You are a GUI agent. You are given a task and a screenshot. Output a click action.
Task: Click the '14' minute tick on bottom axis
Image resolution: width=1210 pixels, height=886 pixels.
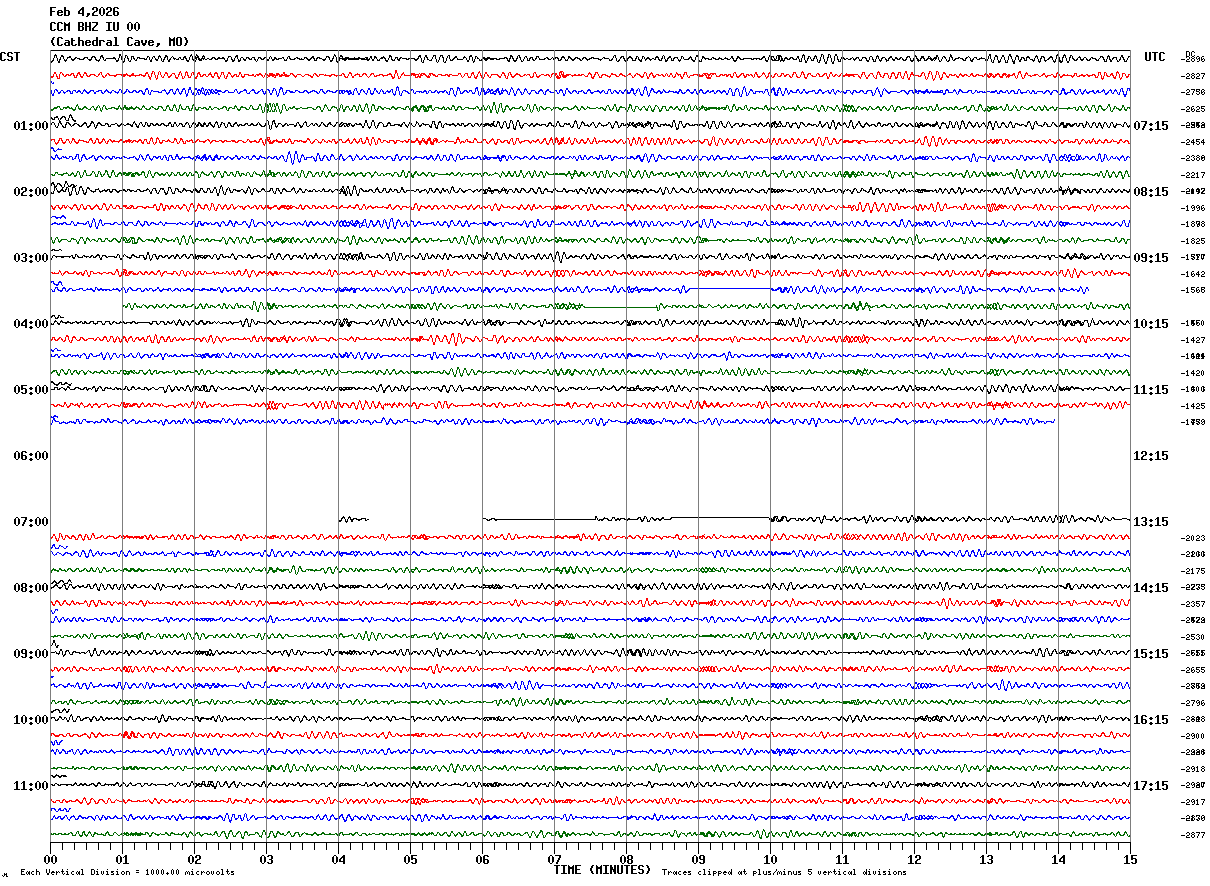(x=1058, y=860)
